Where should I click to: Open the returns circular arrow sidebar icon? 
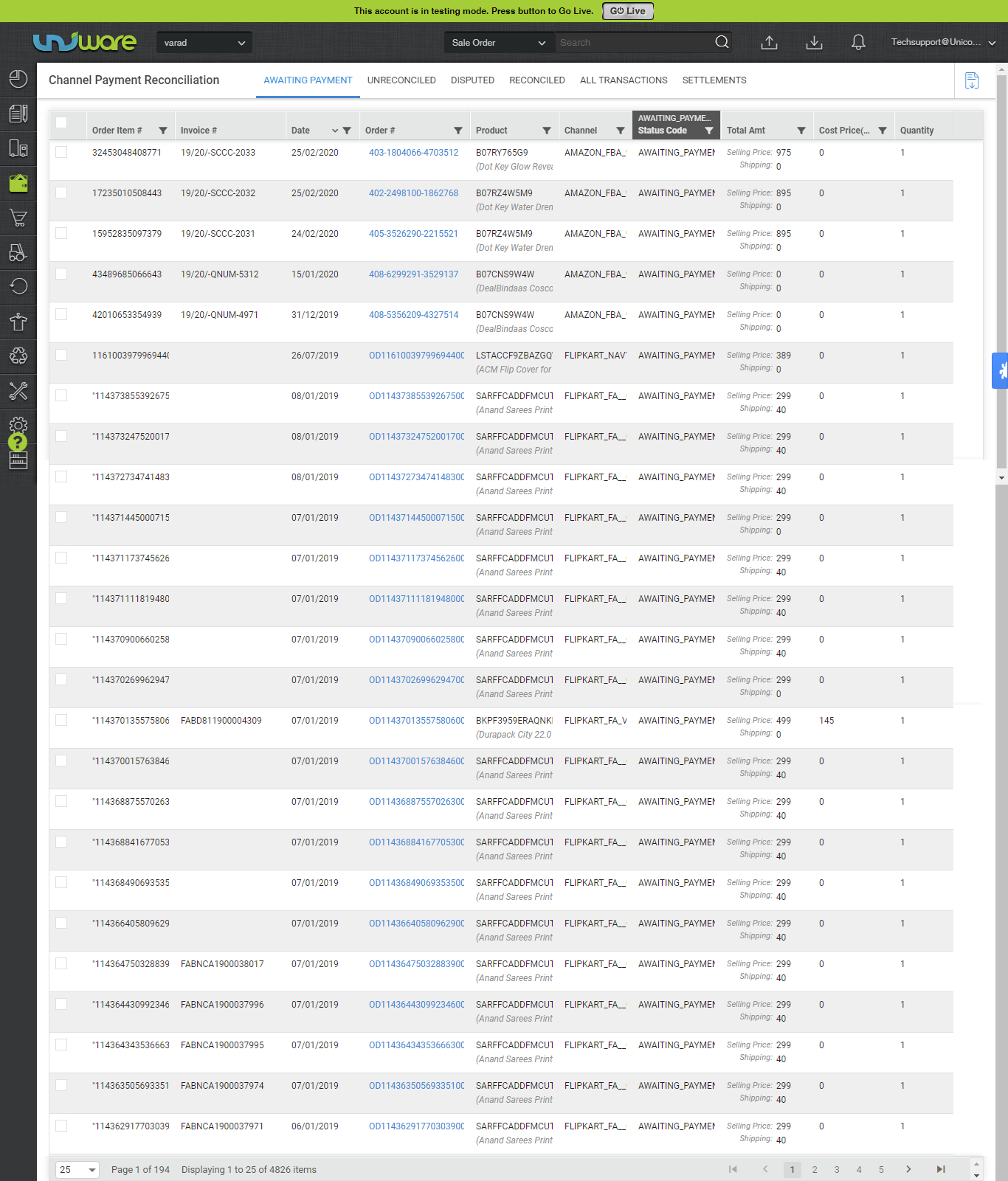coord(18,286)
